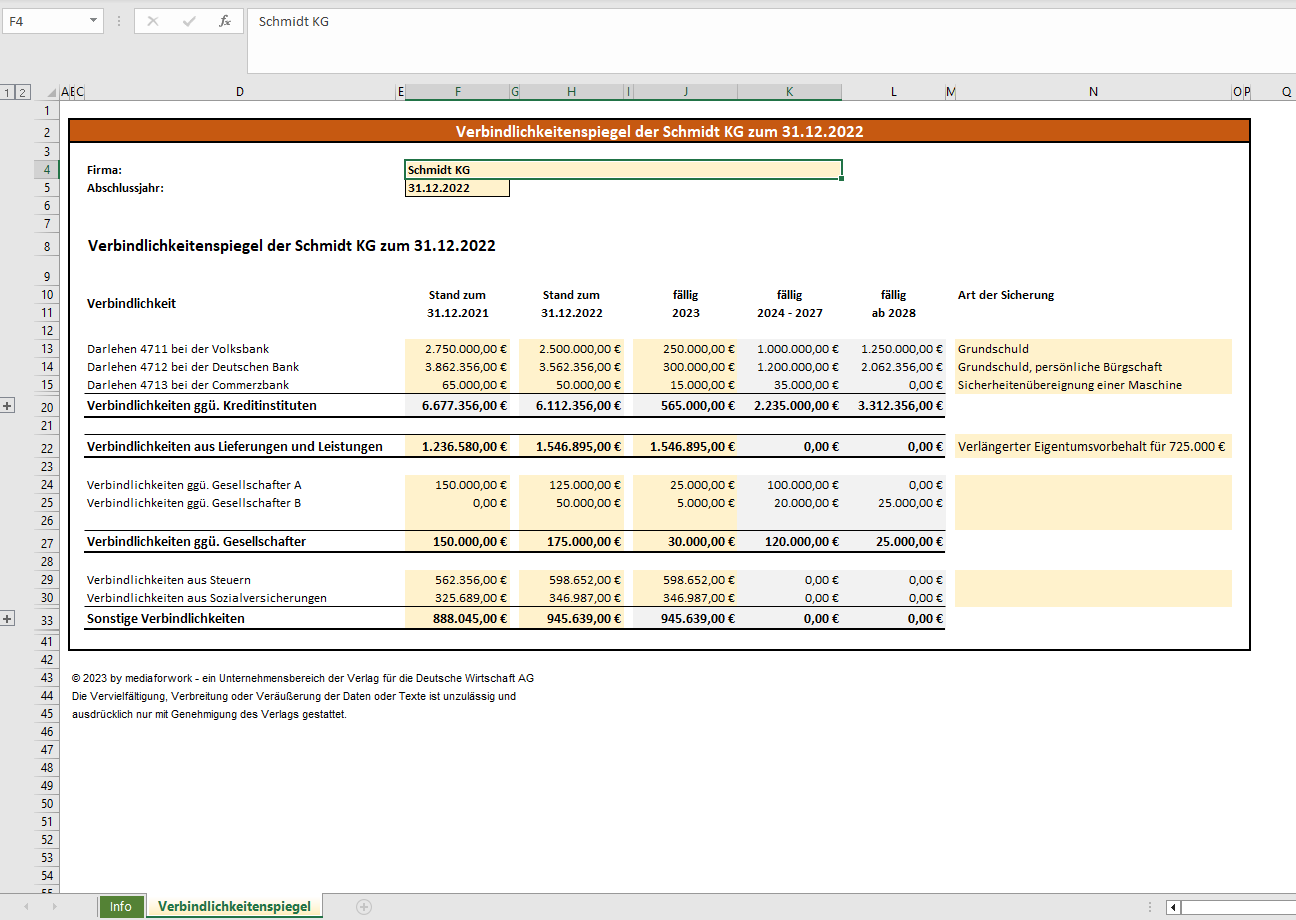
Task: Expand grouped rows above Kreditinstituten total
Action: tap(8, 406)
